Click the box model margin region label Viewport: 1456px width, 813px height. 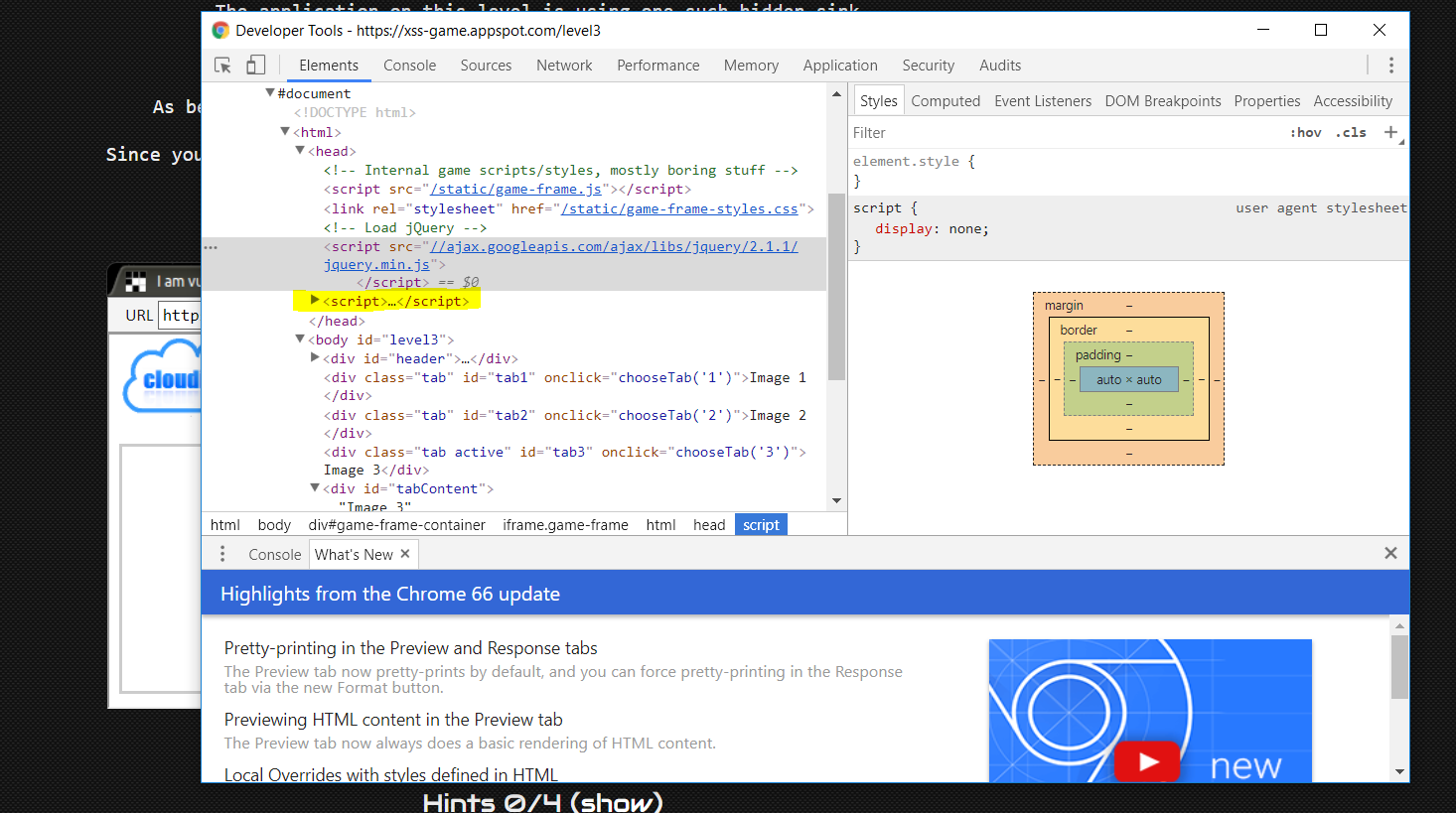tap(1064, 306)
